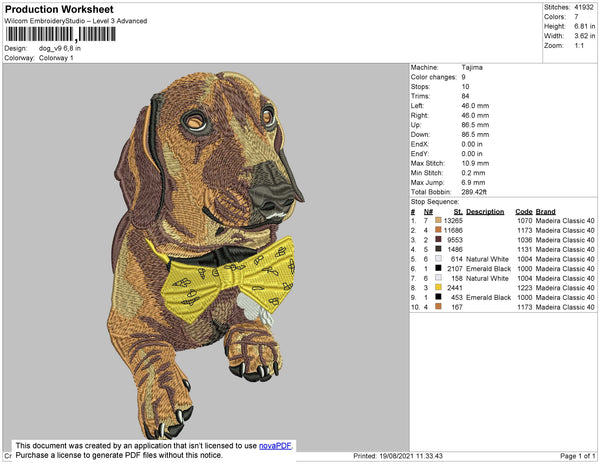The width and height of the screenshot is (600, 464).
Task: Click the 'Brand' column header
Action: click(546, 212)
